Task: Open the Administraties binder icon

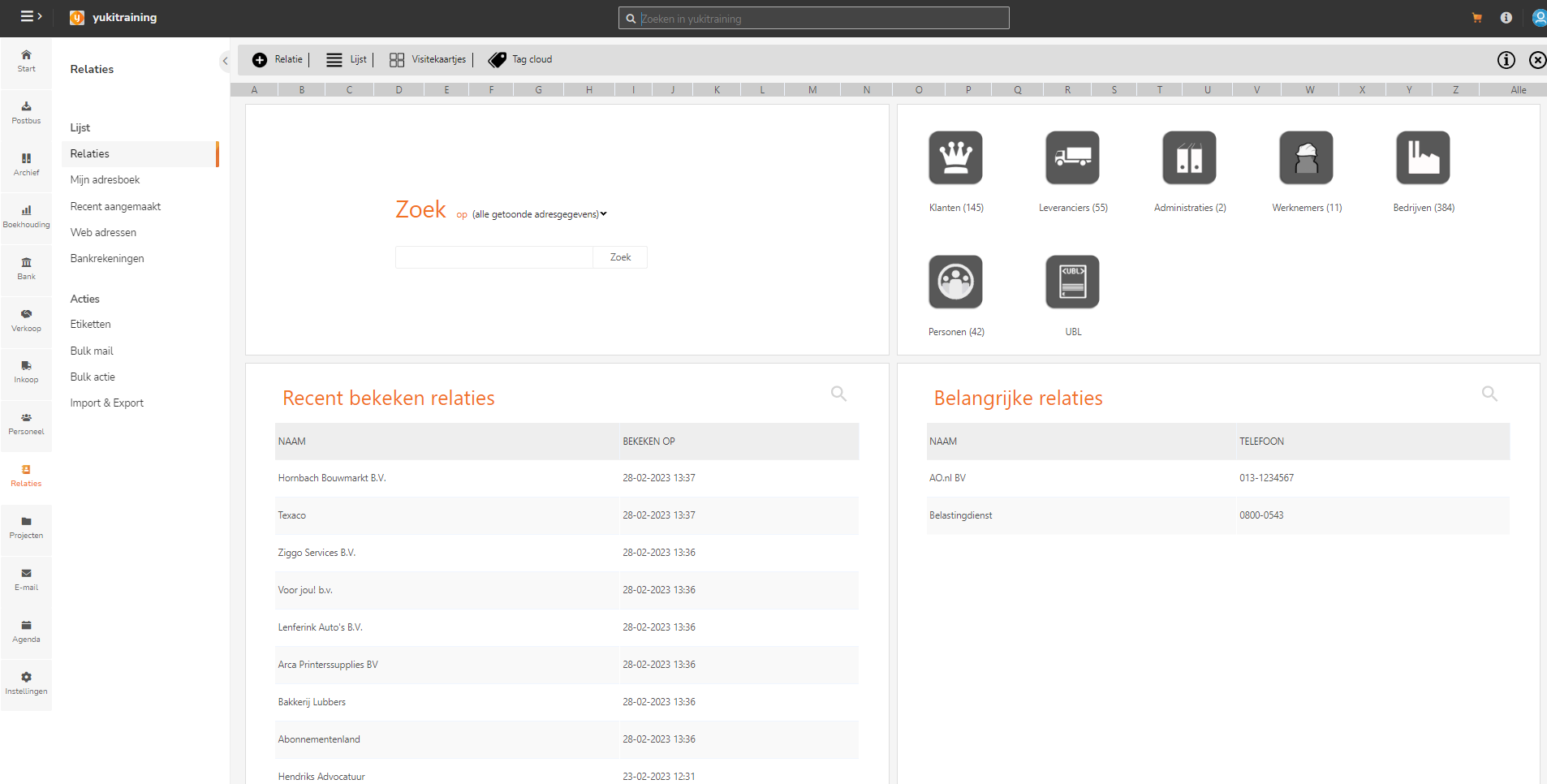Action: pos(1189,158)
